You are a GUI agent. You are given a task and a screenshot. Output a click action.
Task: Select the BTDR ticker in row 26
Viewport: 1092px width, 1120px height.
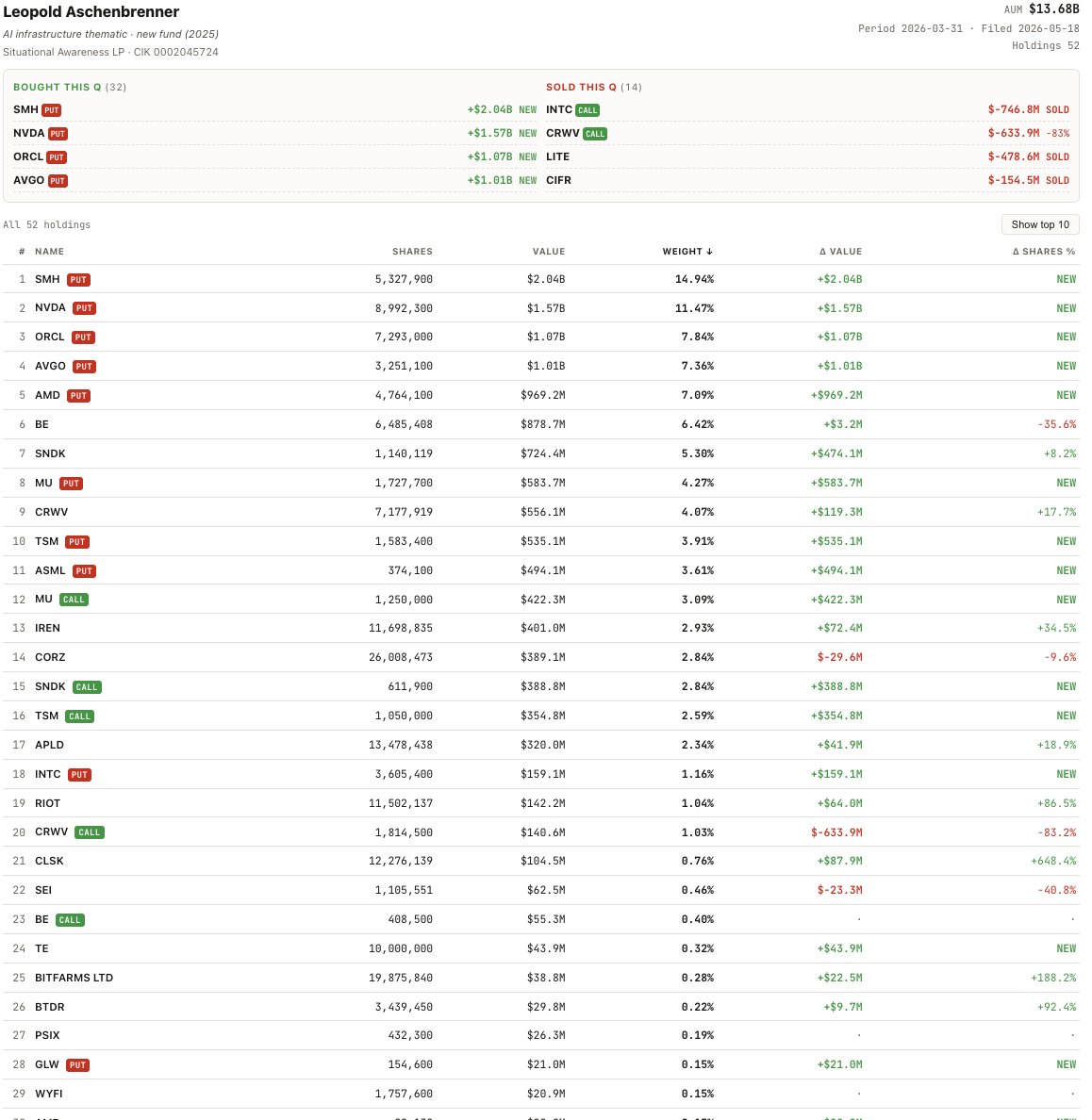tap(49, 1008)
